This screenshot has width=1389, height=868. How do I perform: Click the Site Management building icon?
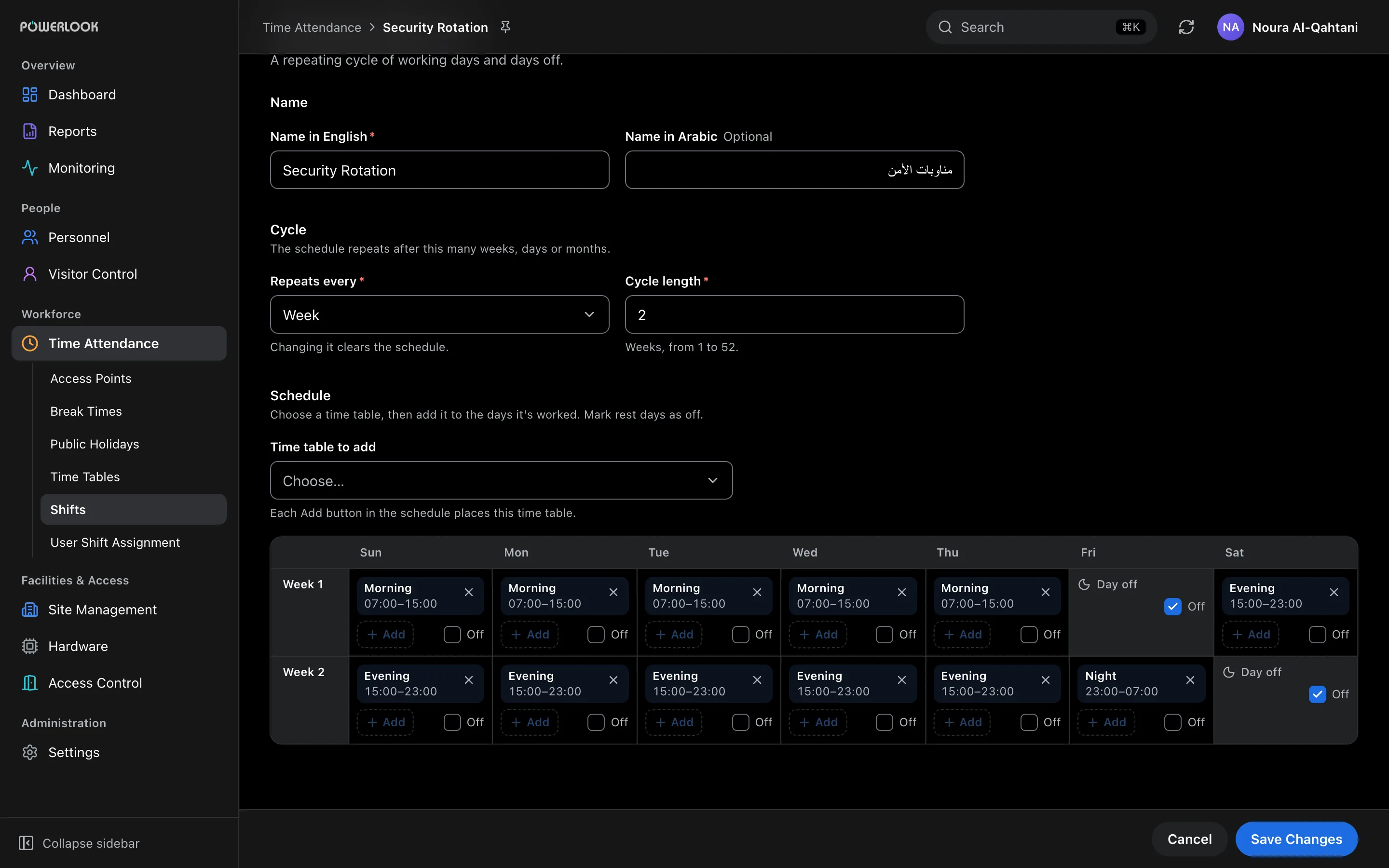(30, 610)
